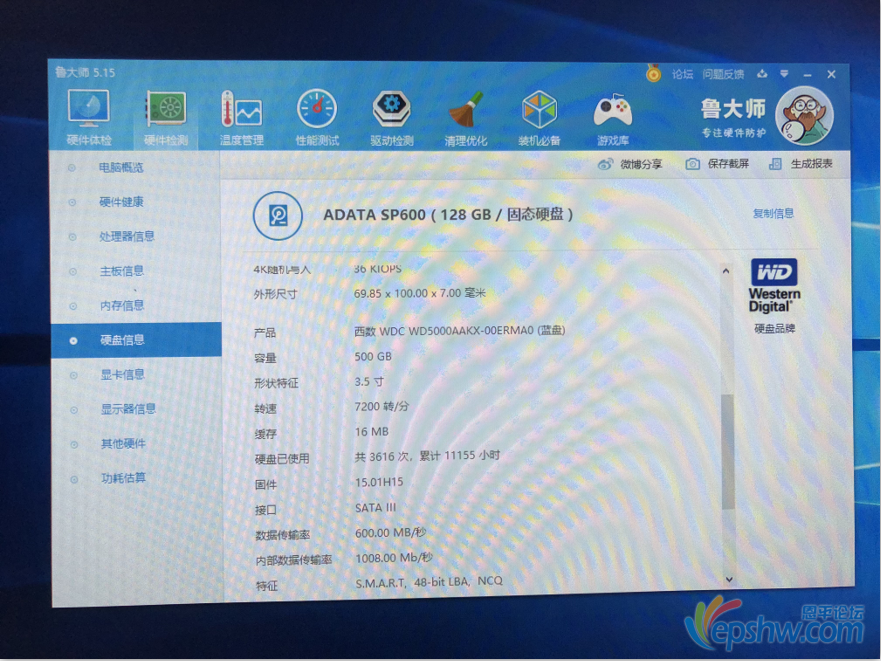Image resolution: width=881 pixels, height=661 pixels.
Task: Click 复制信息 copy info link
Action: pyautogui.click(x=773, y=213)
